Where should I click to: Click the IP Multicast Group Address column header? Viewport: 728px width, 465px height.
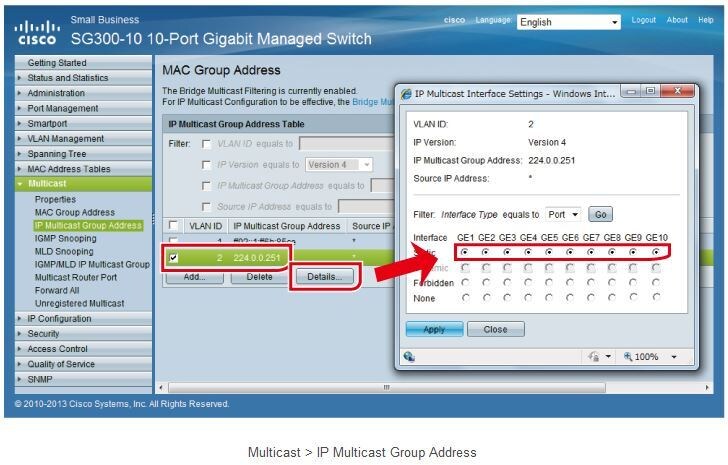click(286, 226)
